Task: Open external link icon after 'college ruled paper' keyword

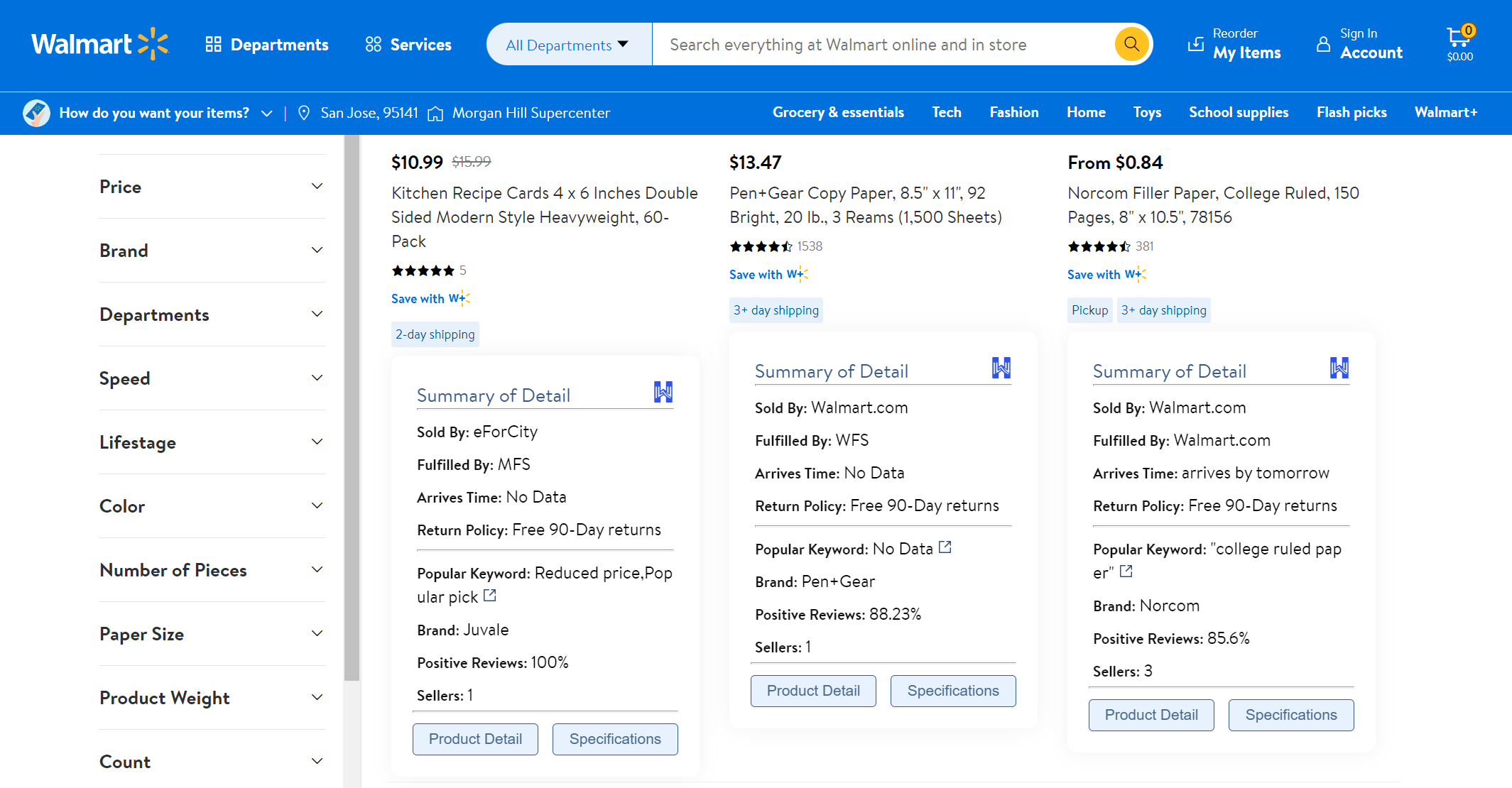Action: point(1126,571)
